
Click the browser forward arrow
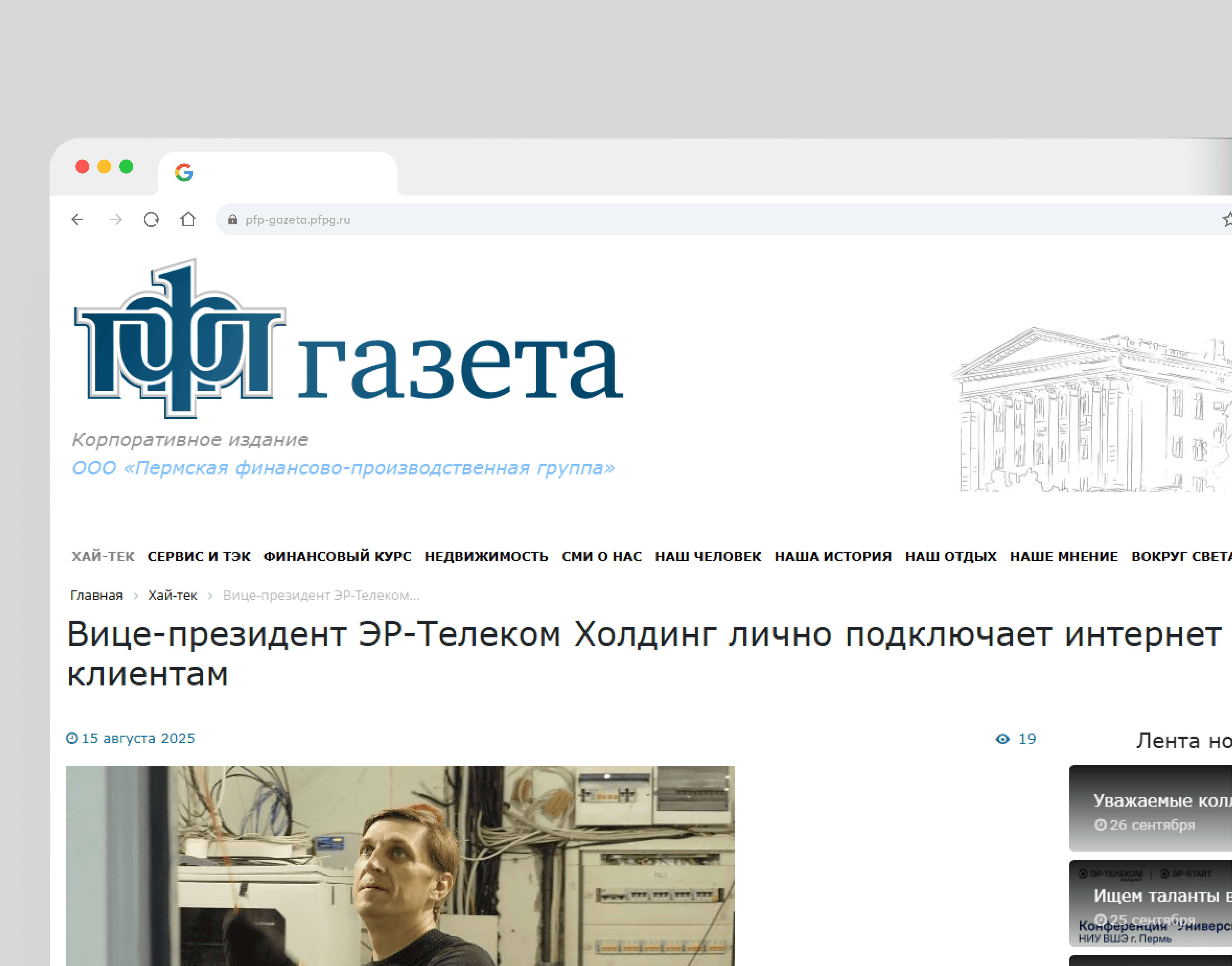pyautogui.click(x=116, y=219)
